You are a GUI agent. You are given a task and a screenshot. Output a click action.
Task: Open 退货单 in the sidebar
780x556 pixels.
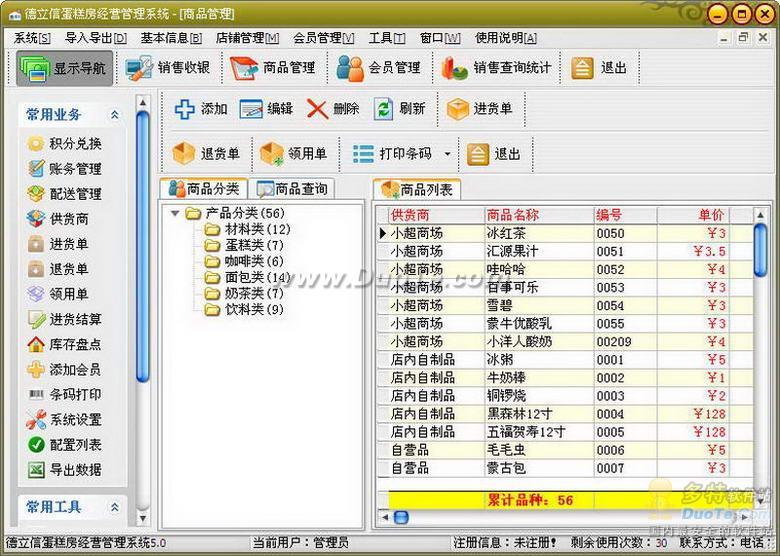pyautogui.click(x=58, y=269)
